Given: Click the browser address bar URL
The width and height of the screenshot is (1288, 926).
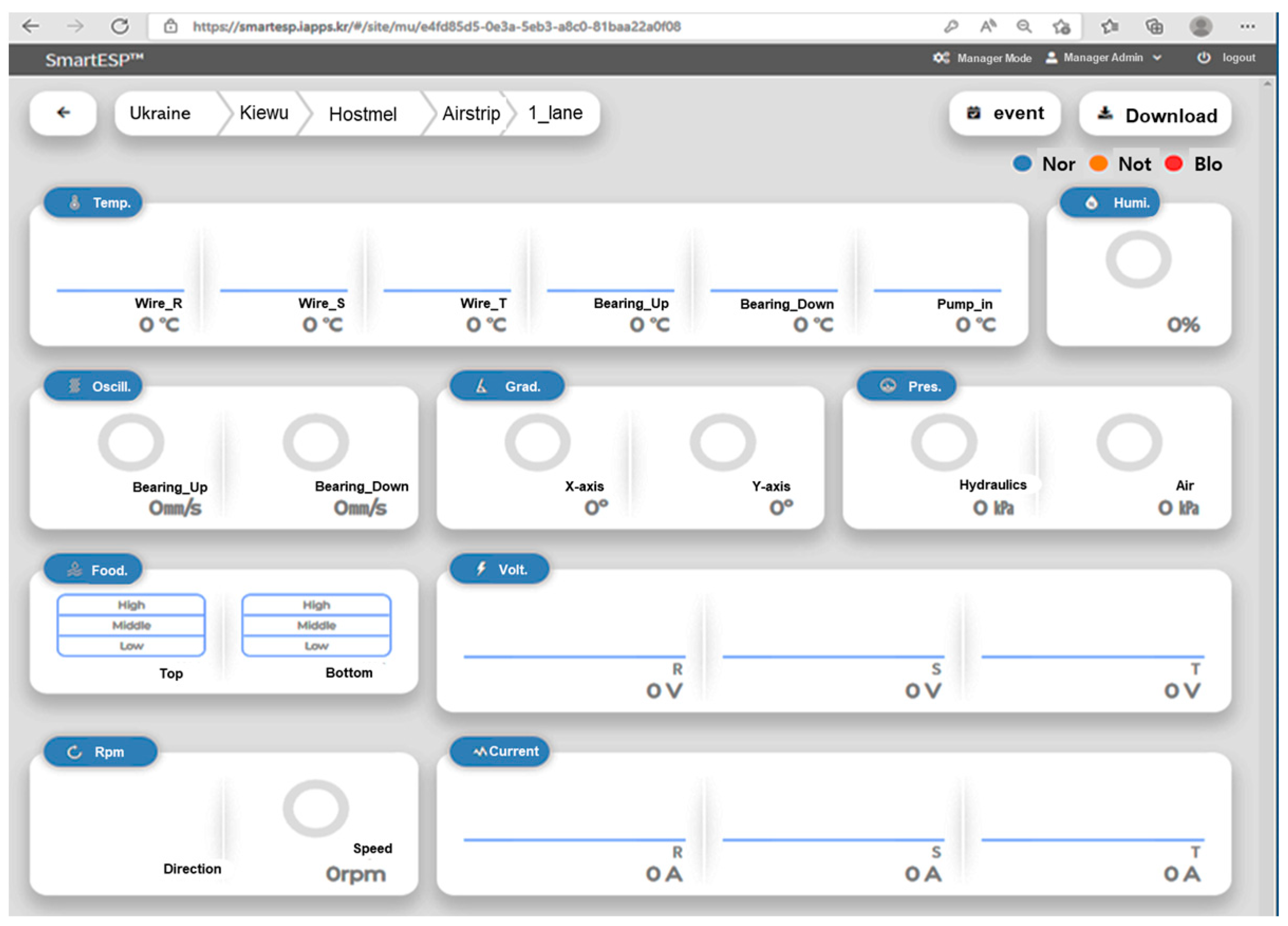Looking at the screenshot, I should tap(436, 27).
